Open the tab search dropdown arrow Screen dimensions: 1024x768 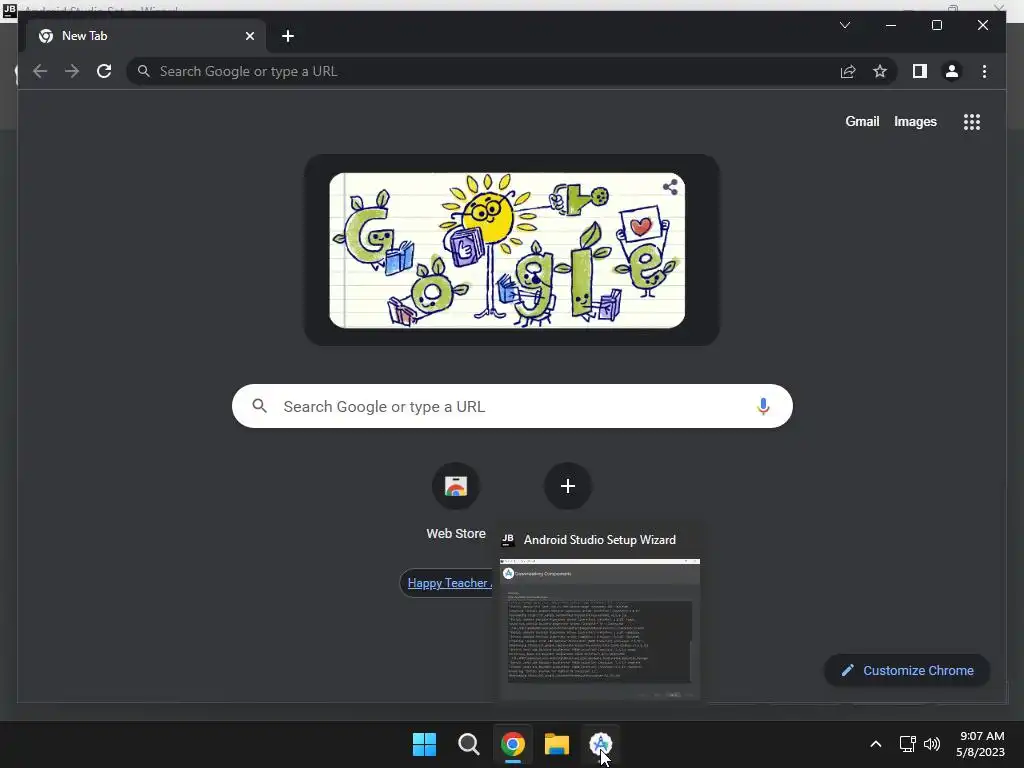[x=844, y=25]
